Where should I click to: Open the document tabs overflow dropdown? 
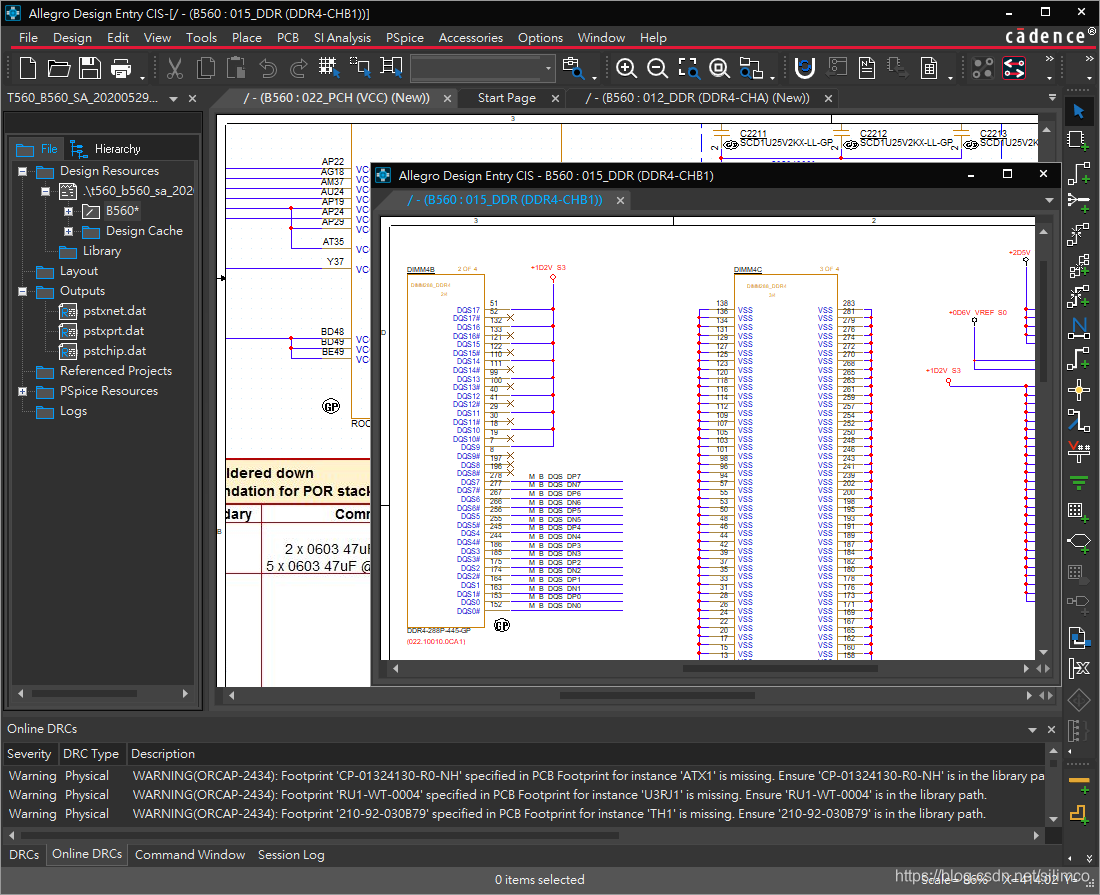pyautogui.click(x=1052, y=97)
